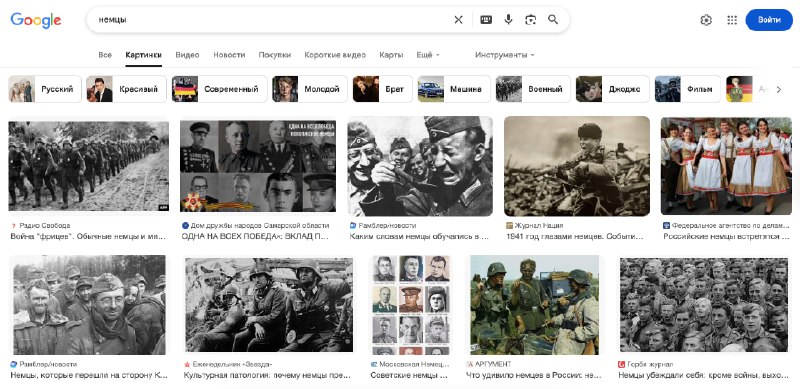
Task: Select the Молодой filter chip
Action: pos(310,89)
